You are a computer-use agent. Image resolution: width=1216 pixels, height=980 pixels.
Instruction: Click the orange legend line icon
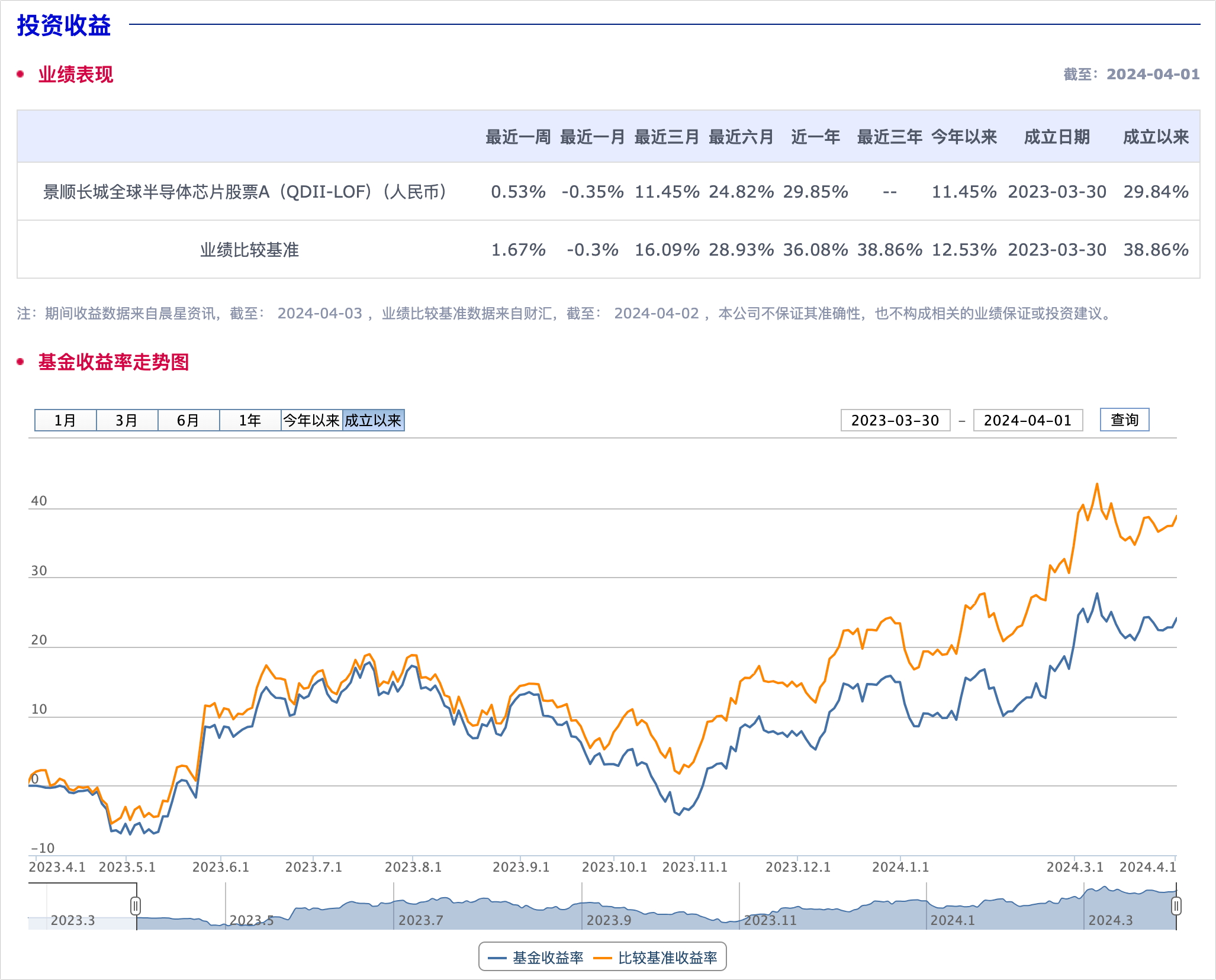[x=602, y=958]
